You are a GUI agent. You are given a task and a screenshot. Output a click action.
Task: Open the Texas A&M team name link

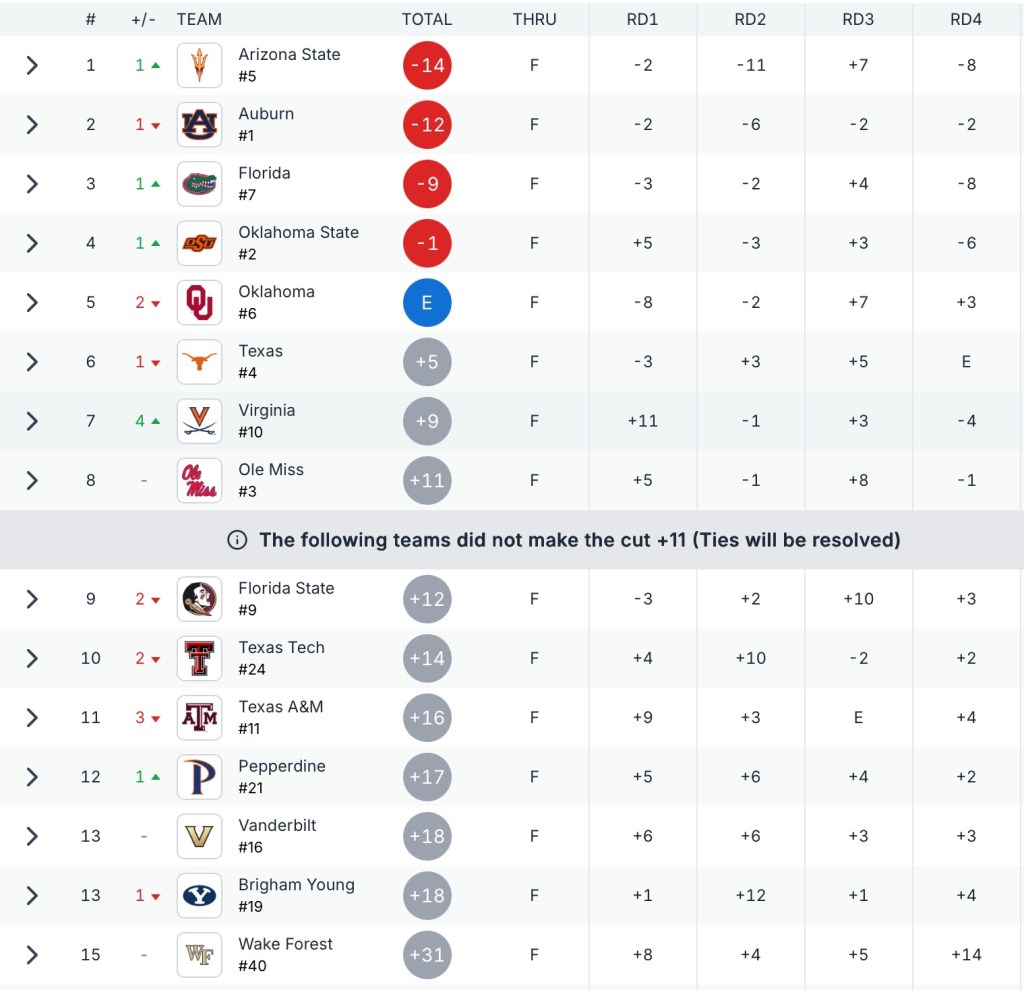[x=280, y=707]
